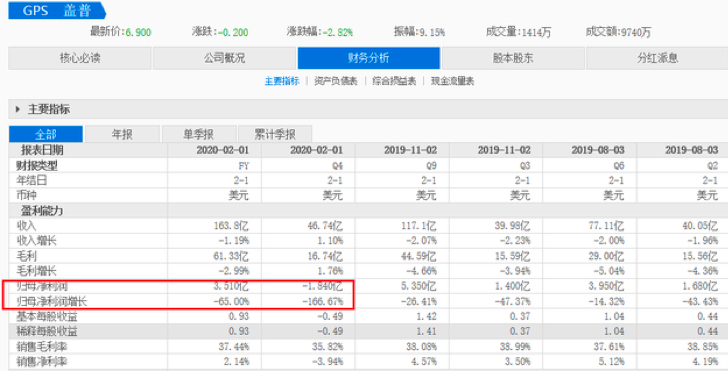Open the 资产负债表 link
The width and height of the screenshot is (728, 373).
click(336, 81)
